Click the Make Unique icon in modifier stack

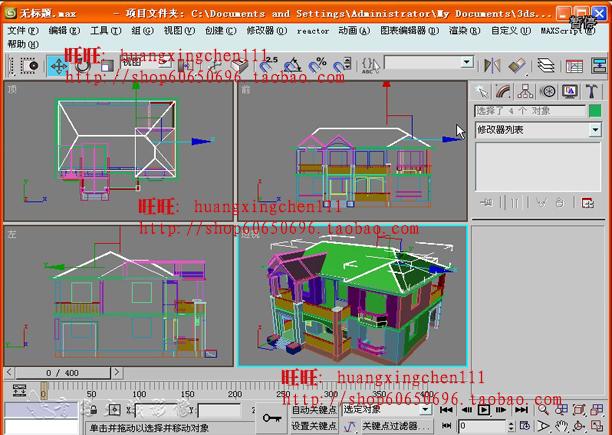(541, 203)
